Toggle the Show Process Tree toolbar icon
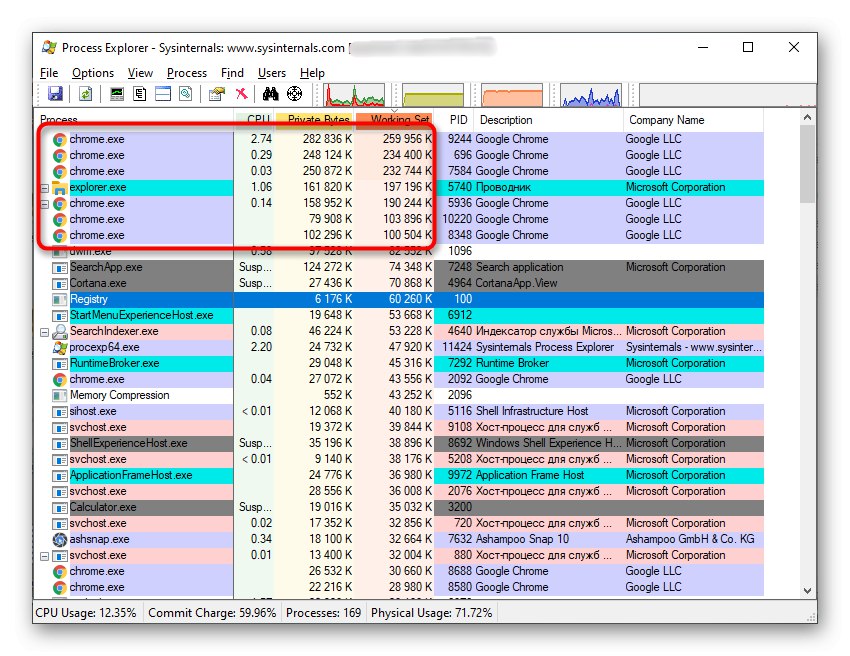The image size is (850, 656). [140, 94]
